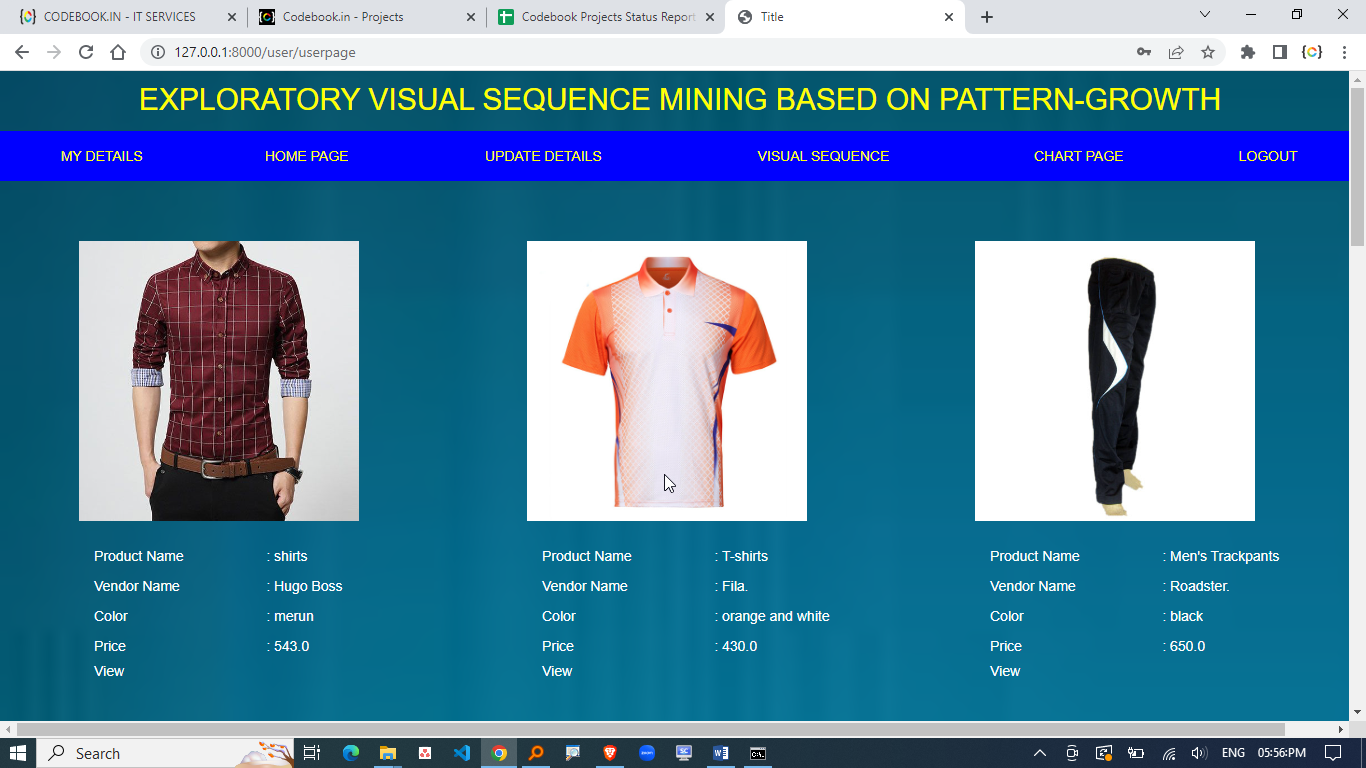Open saved passwords key icon
1366x768 pixels.
tap(1144, 52)
